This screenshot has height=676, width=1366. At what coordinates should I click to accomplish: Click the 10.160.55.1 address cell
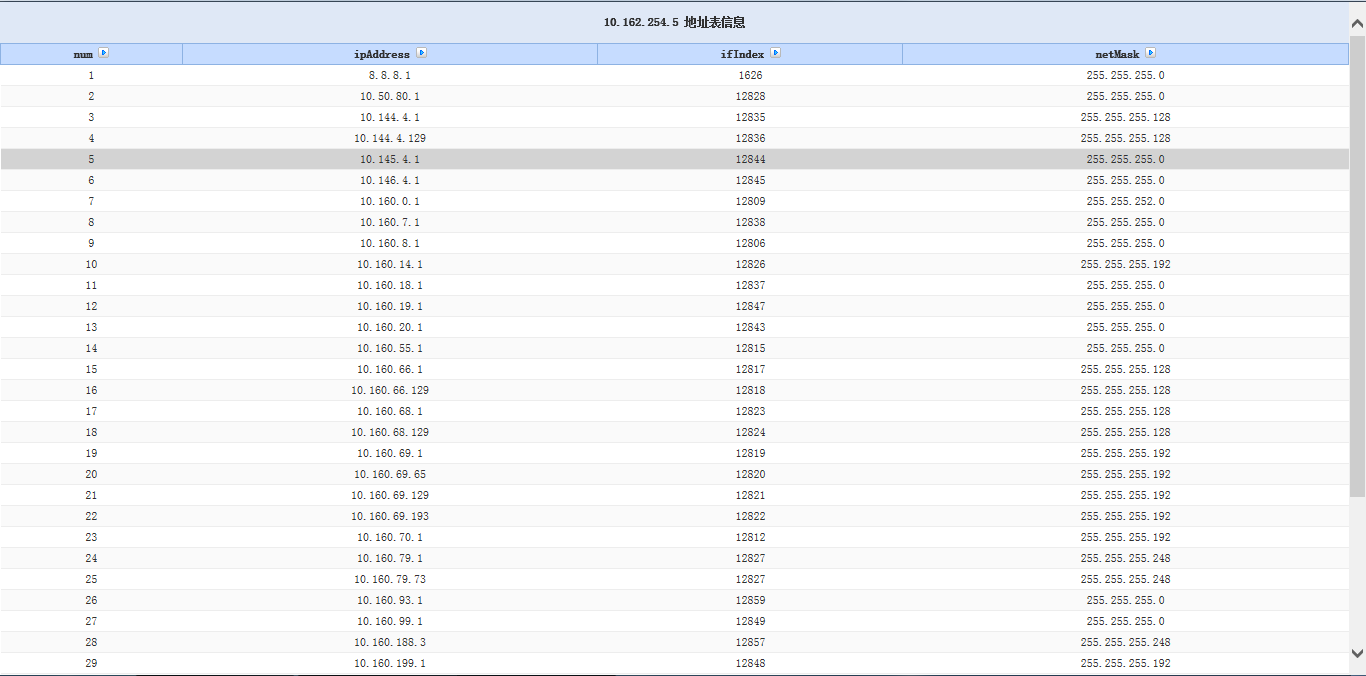(390, 348)
